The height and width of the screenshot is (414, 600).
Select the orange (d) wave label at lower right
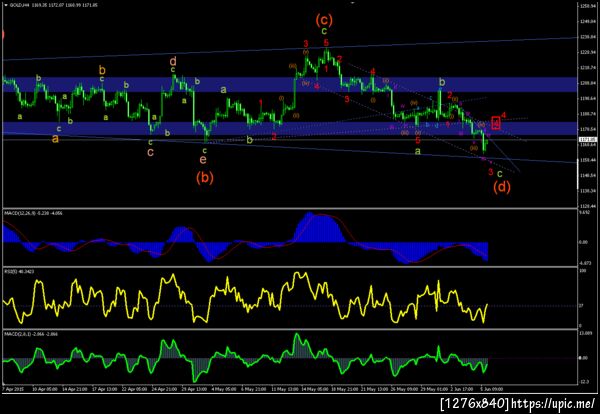[x=502, y=186]
